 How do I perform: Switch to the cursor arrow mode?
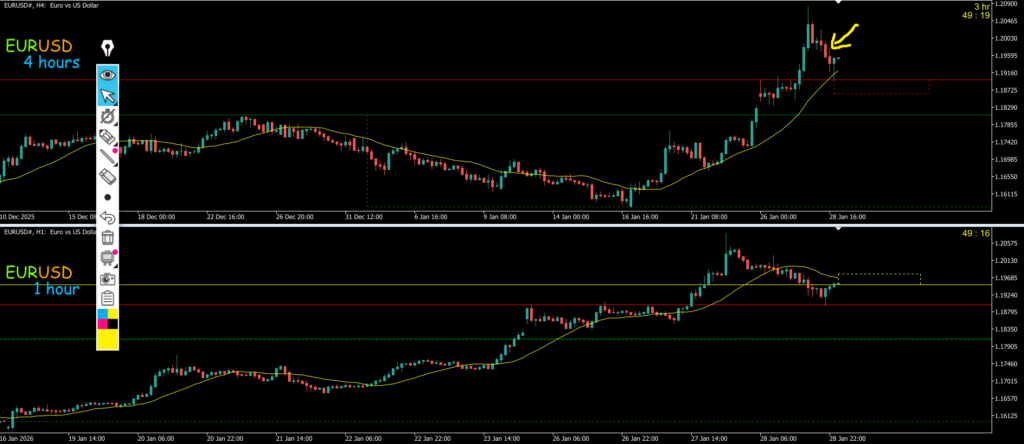[x=107, y=96]
